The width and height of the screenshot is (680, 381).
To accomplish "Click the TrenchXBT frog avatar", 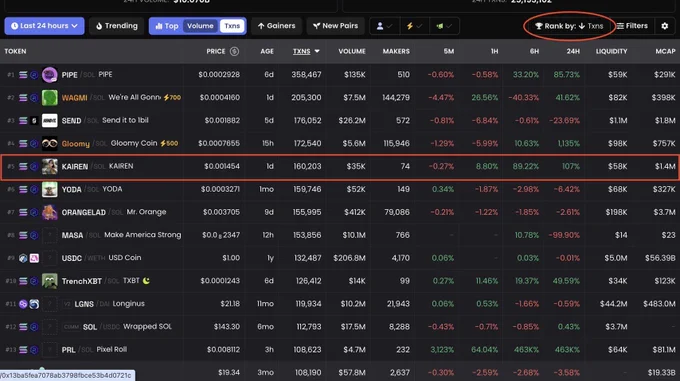I will [49, 281].
